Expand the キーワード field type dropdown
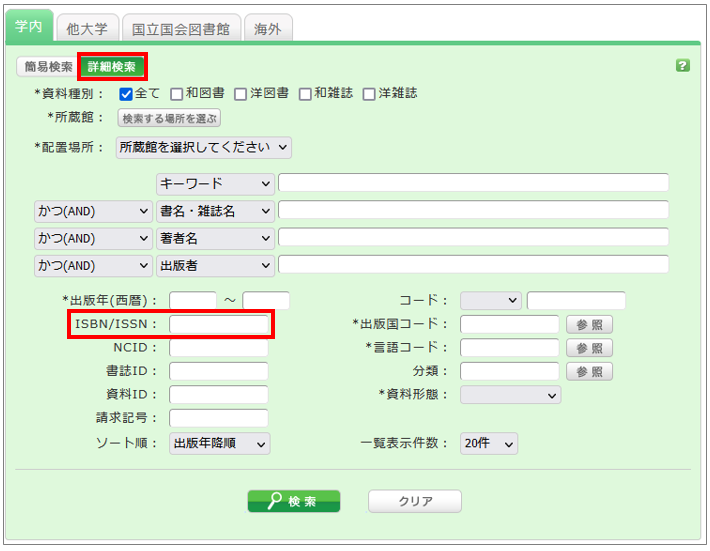 coord(215,184)
